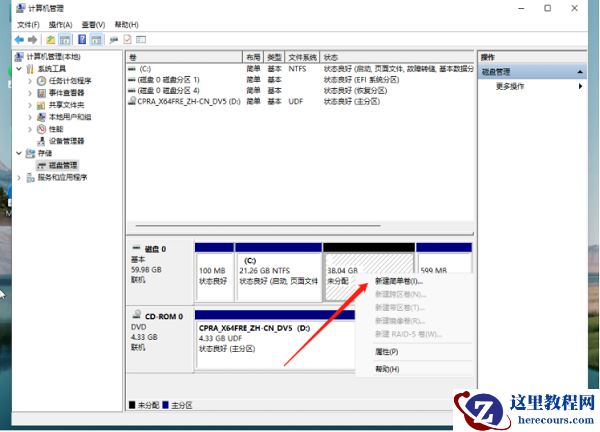Viewport: 600px width, 432px height.
Task: Select the D: 4.33 GB UDF block
Action: (x=275, y=340)
